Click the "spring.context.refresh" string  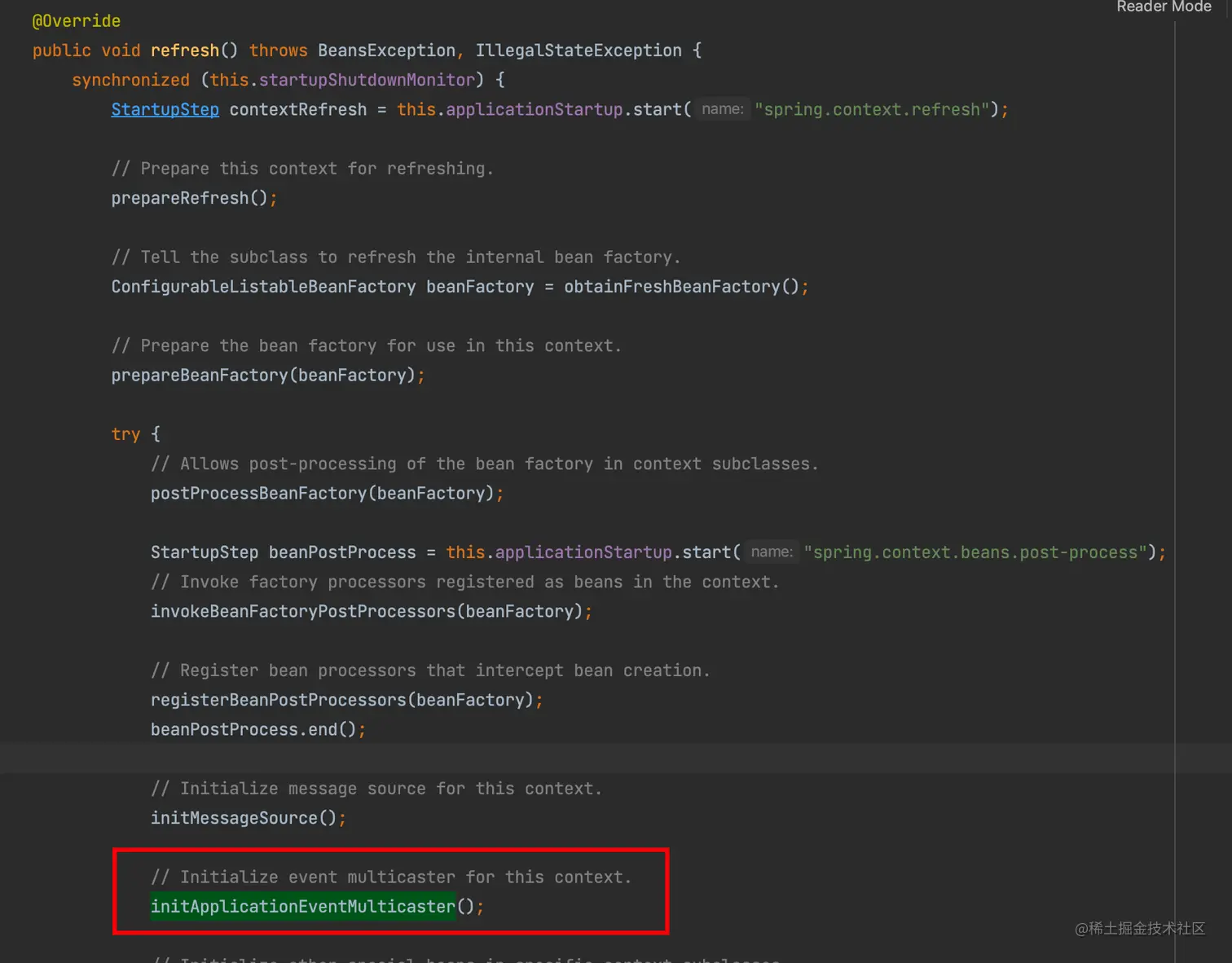[872, 109]
